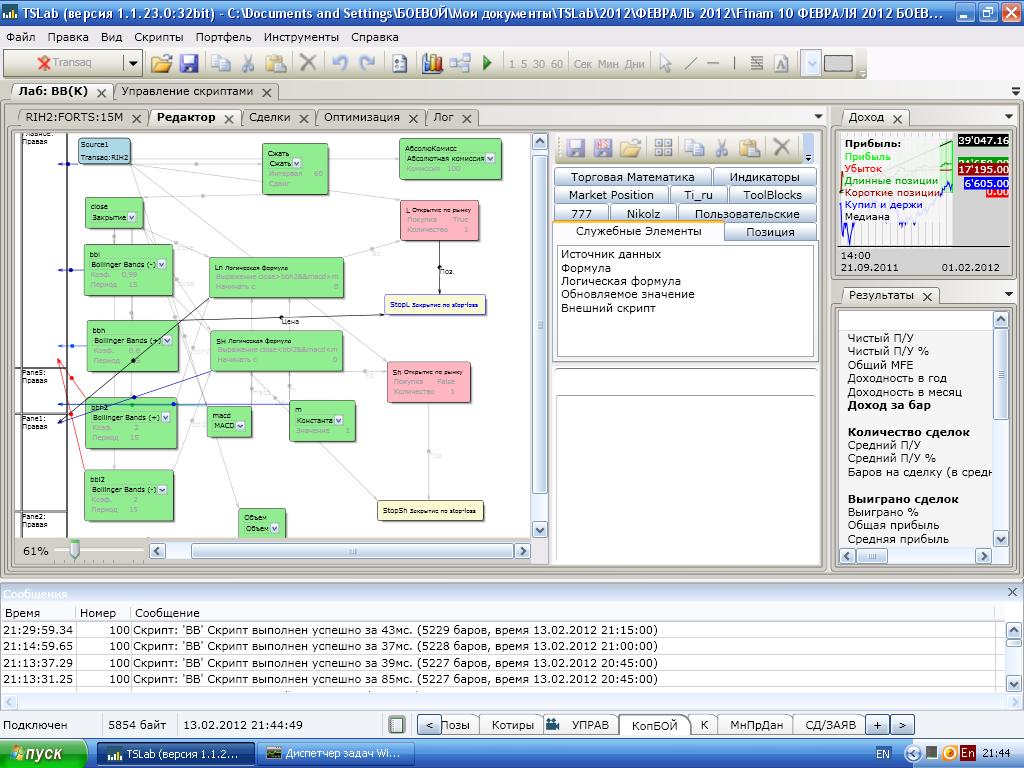This screenshot has width=1024, height=768.
Task: Click the Котиры workspace button
Action: tap(512, 725)
